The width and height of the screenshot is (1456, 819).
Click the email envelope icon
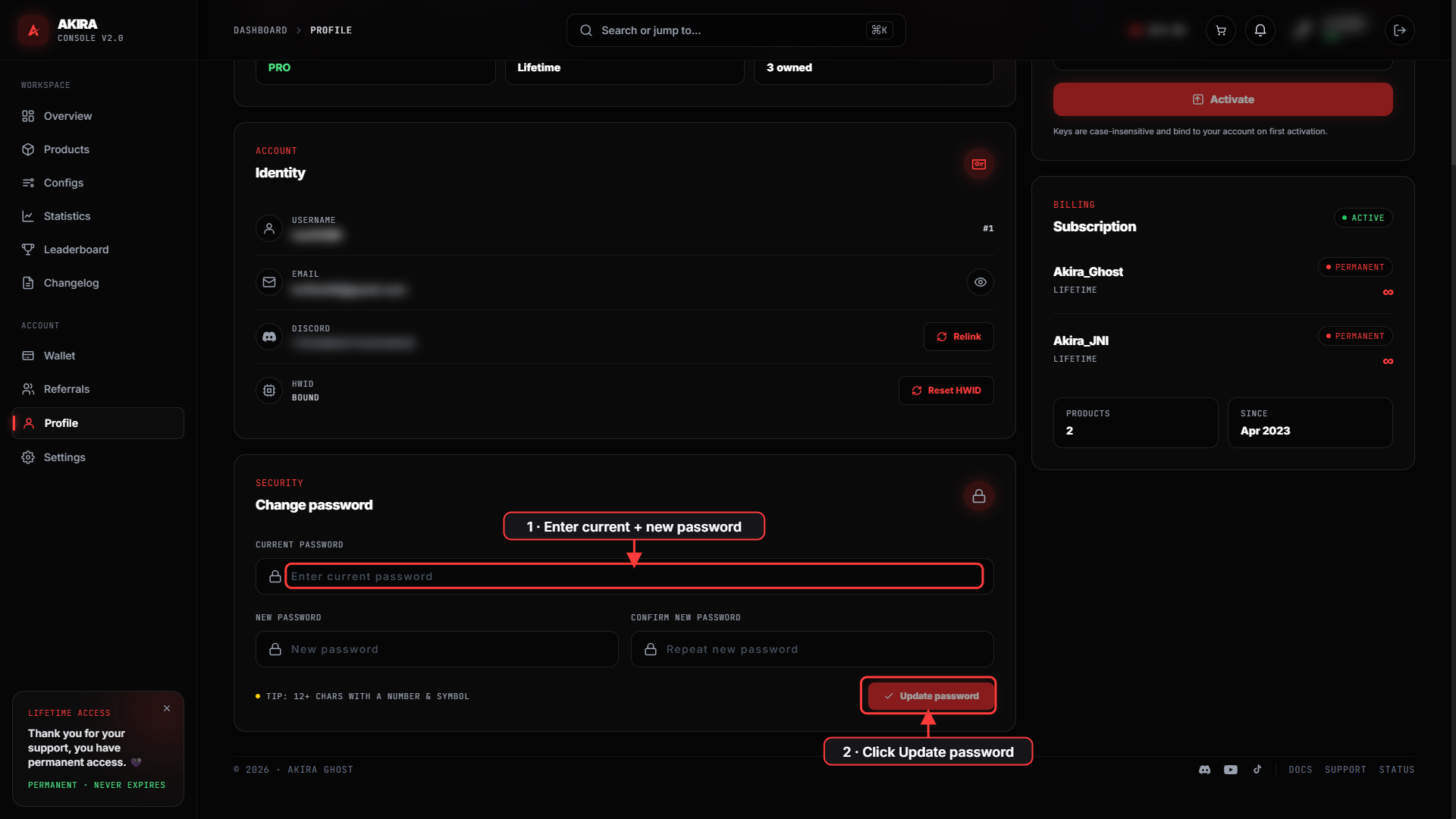click(x=269, y=282)
